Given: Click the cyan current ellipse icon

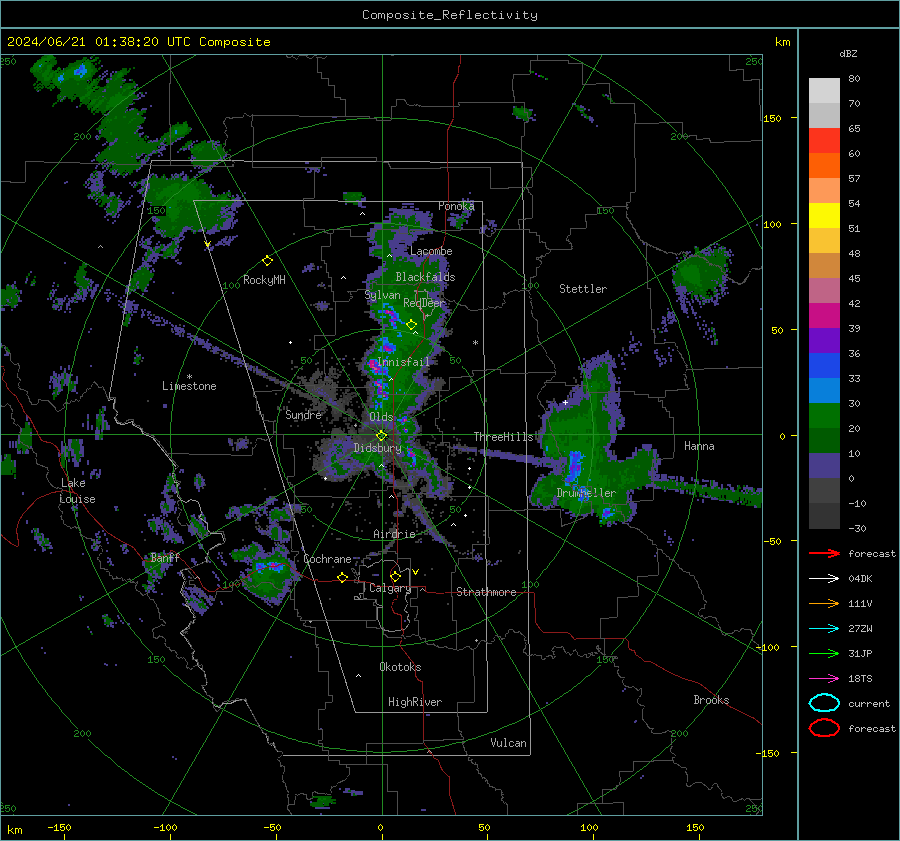Looking at the screenshot, I should (824, 703).
